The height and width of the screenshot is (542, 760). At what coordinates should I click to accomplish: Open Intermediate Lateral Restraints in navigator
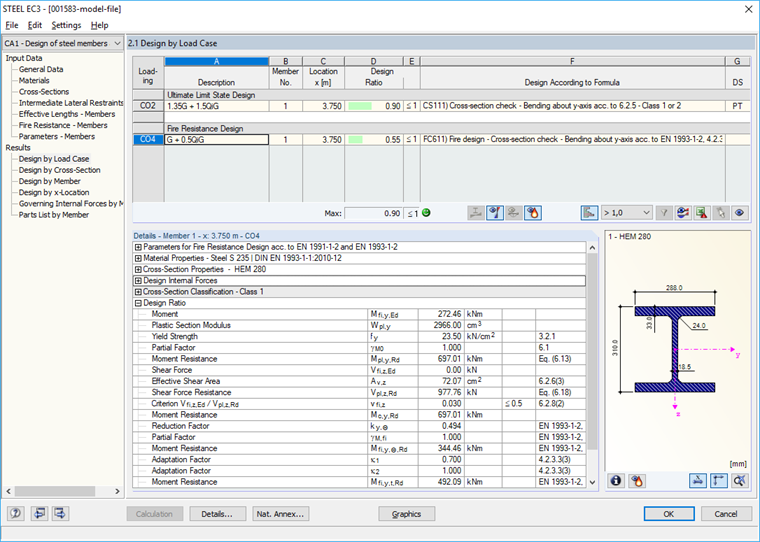point(71,103)
